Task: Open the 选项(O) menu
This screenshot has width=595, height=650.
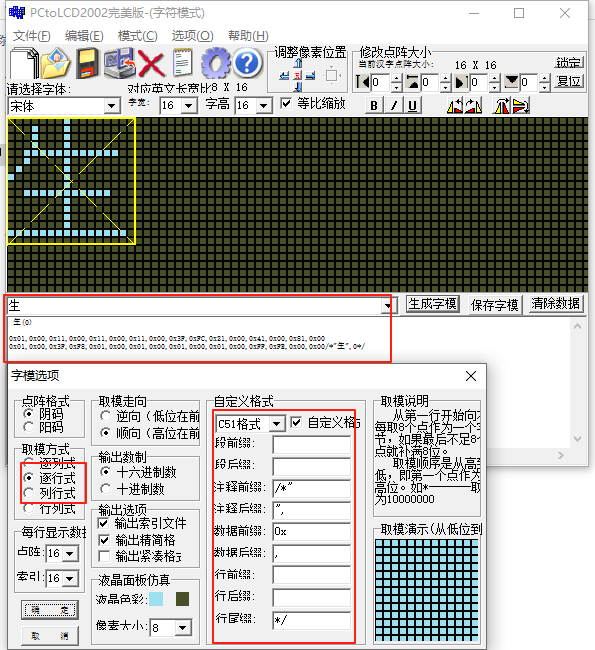Action: (x=192, y=36)
